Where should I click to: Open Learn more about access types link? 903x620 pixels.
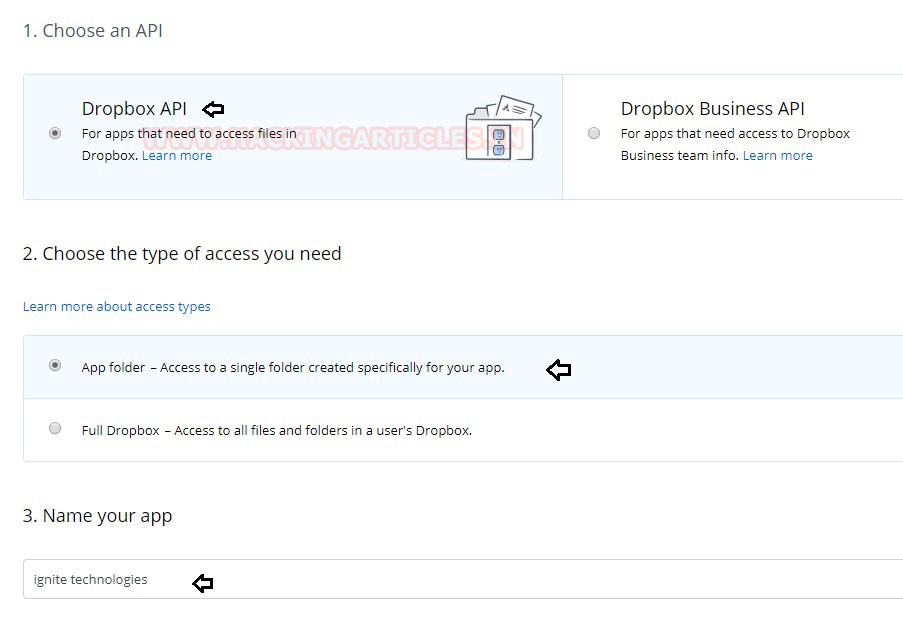point(117,307)
